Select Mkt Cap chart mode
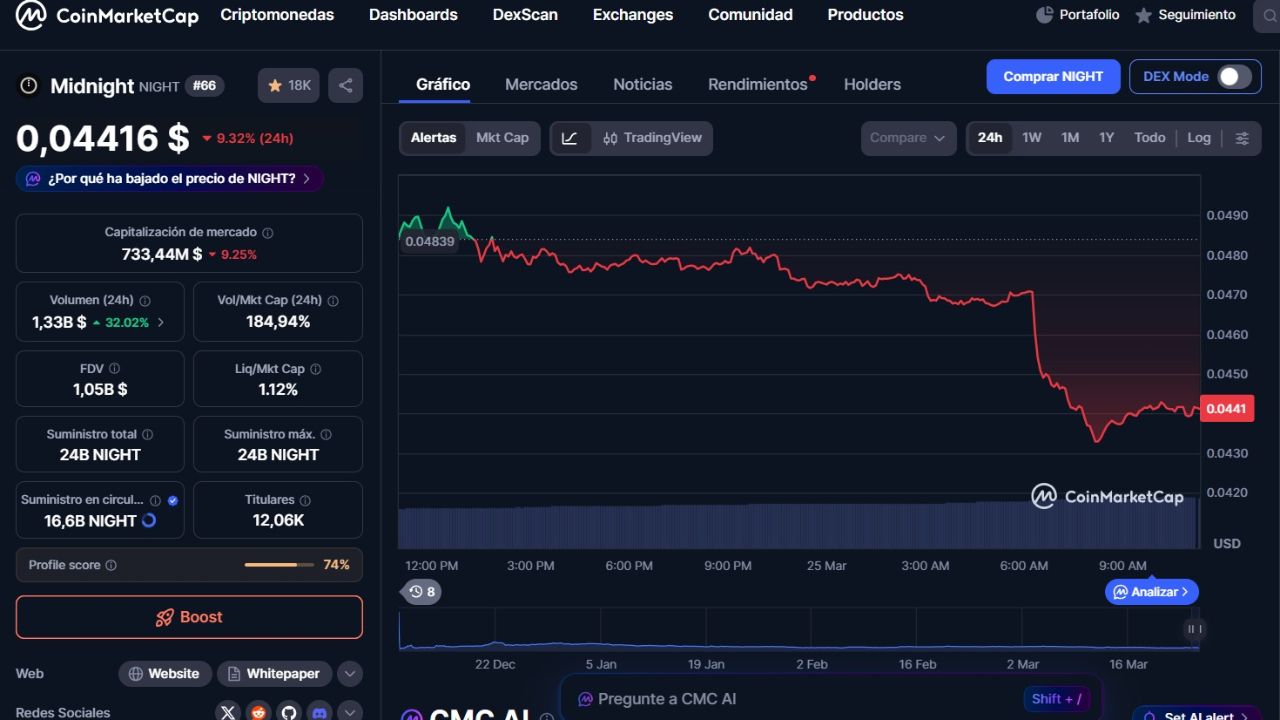The height and width of the screenshot is (720, 1280). [x=502, y=138]
